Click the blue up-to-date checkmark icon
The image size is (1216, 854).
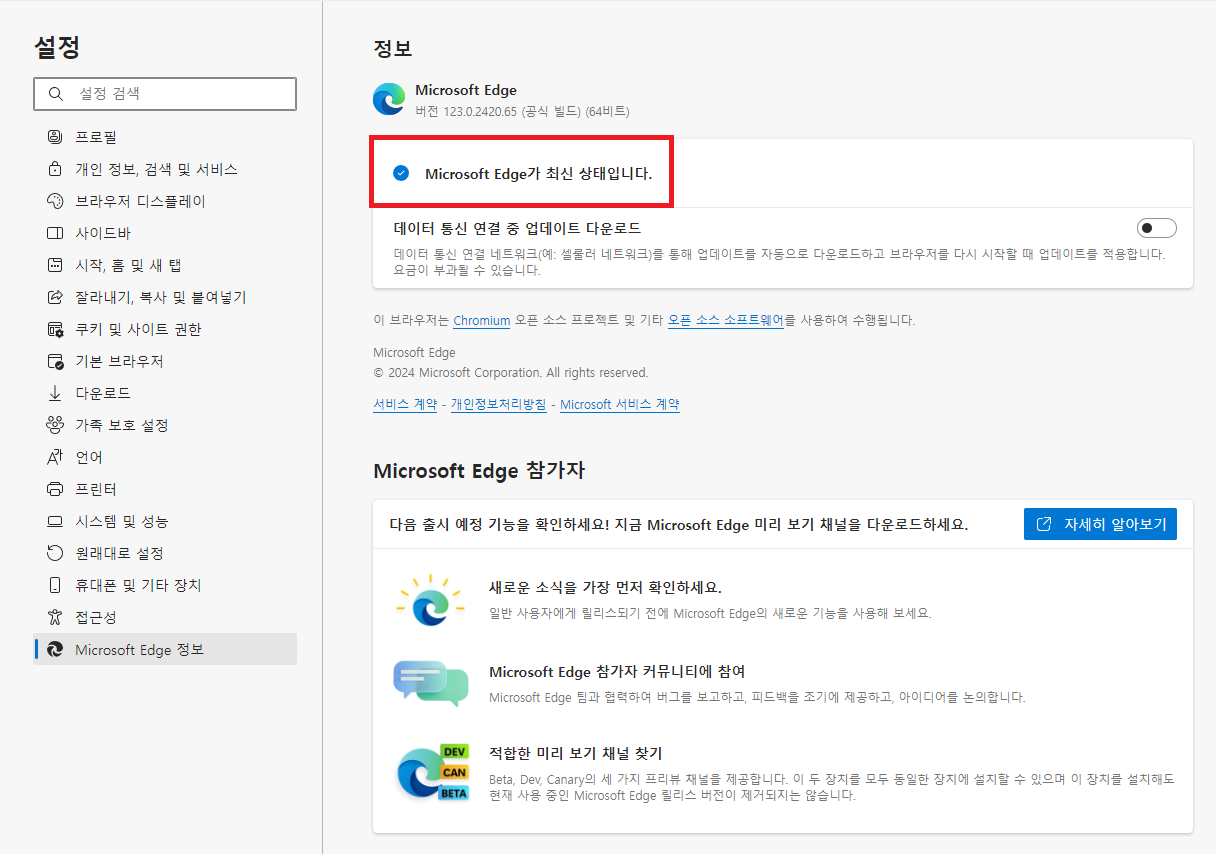[x=401, y=173]
